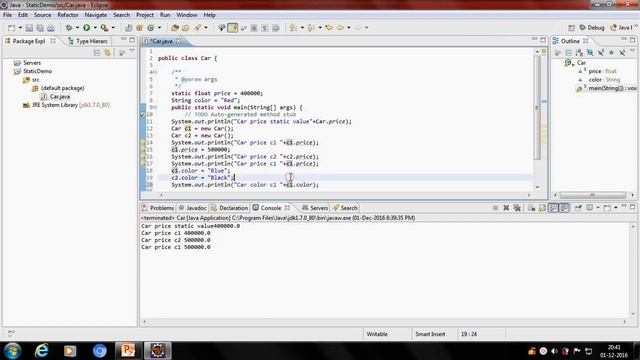Click Link with Editor in Package Explorer

(107, 53)
